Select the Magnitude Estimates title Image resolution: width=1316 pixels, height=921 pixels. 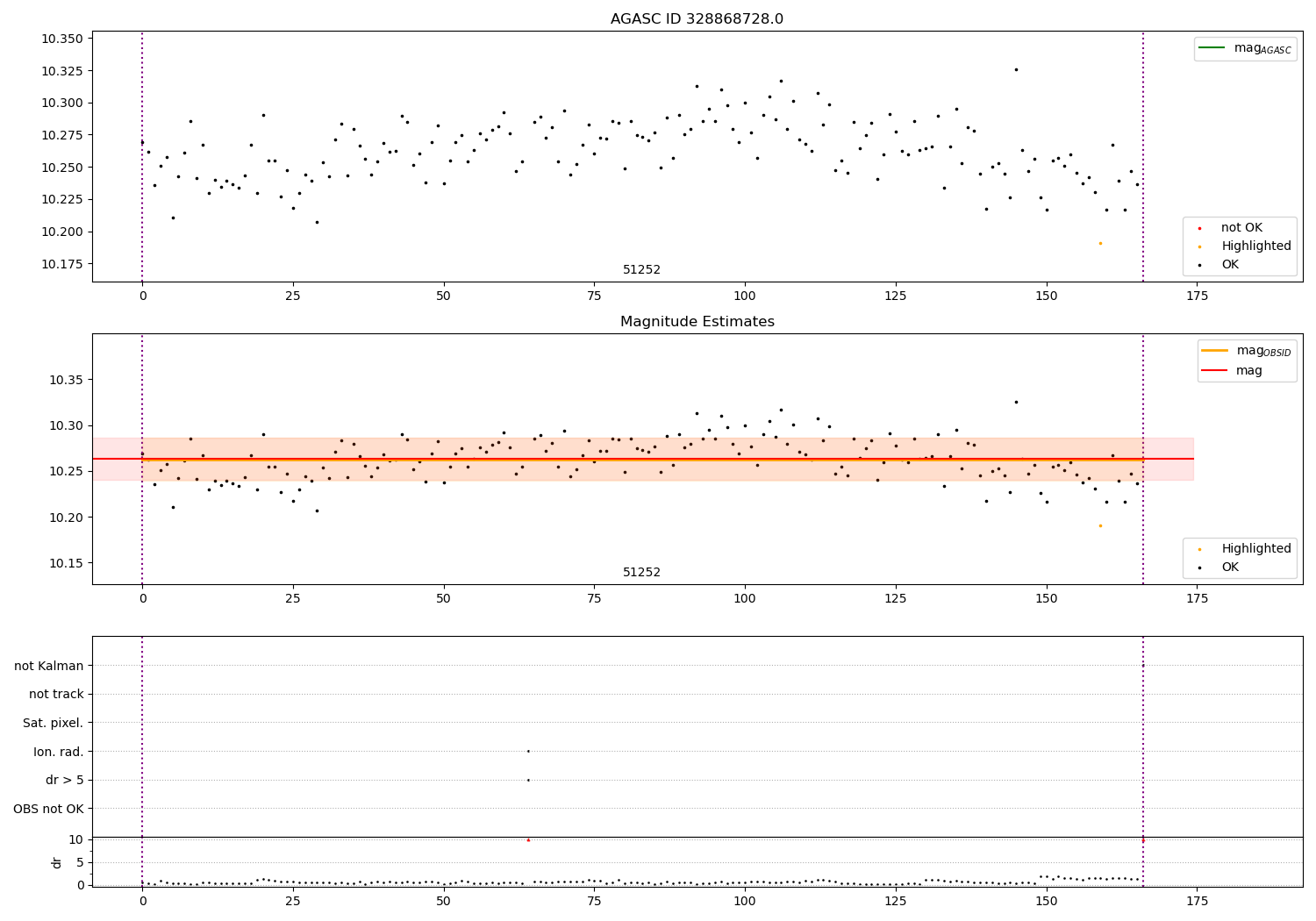point(697,322)
